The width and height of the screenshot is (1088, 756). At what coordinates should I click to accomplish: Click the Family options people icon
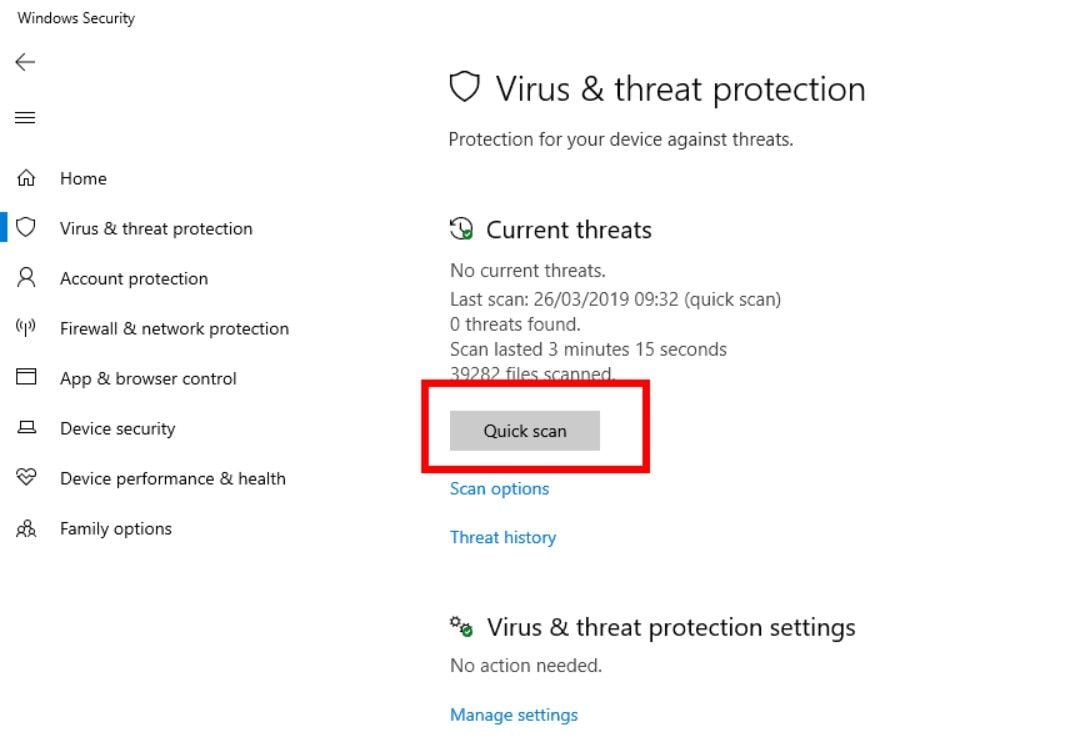(27, 529)
